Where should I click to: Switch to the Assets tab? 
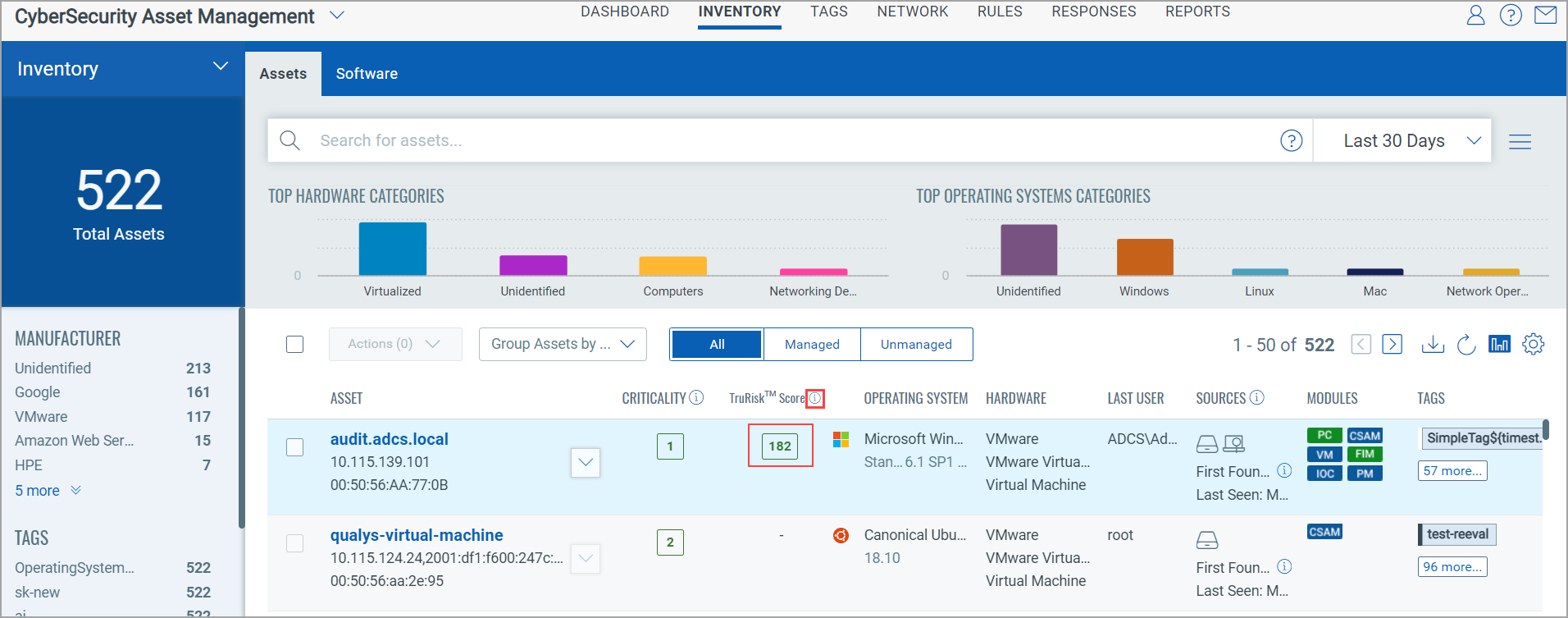[283, 74]
